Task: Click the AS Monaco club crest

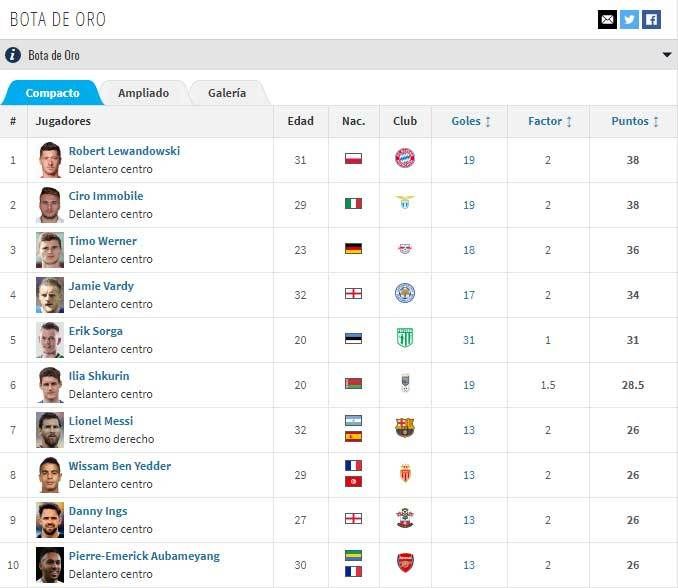Action: (404, 473)
